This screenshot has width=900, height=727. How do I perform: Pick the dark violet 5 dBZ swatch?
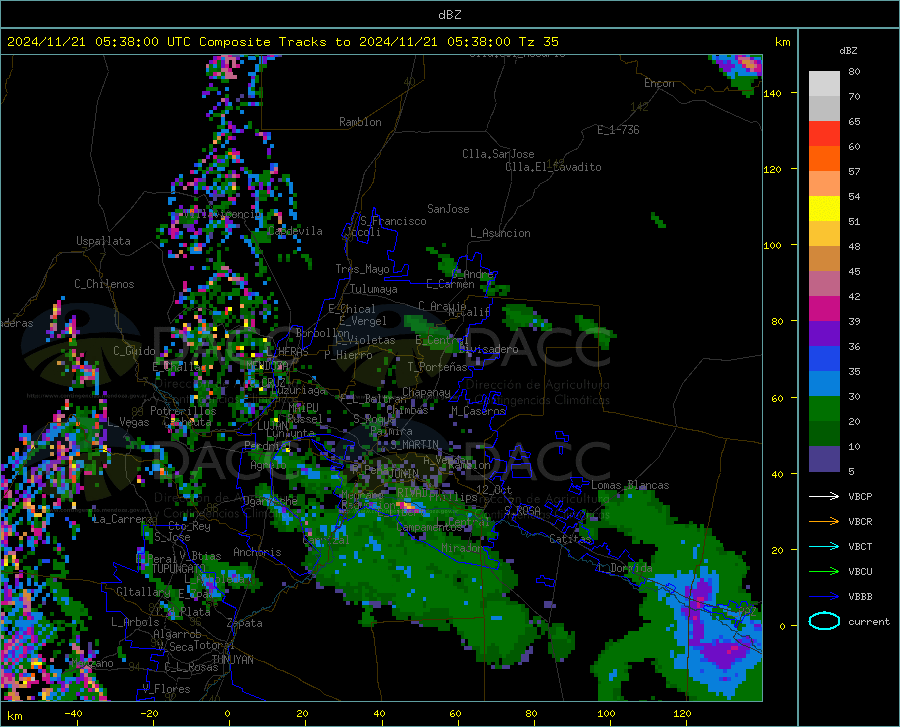click(824, 459)
